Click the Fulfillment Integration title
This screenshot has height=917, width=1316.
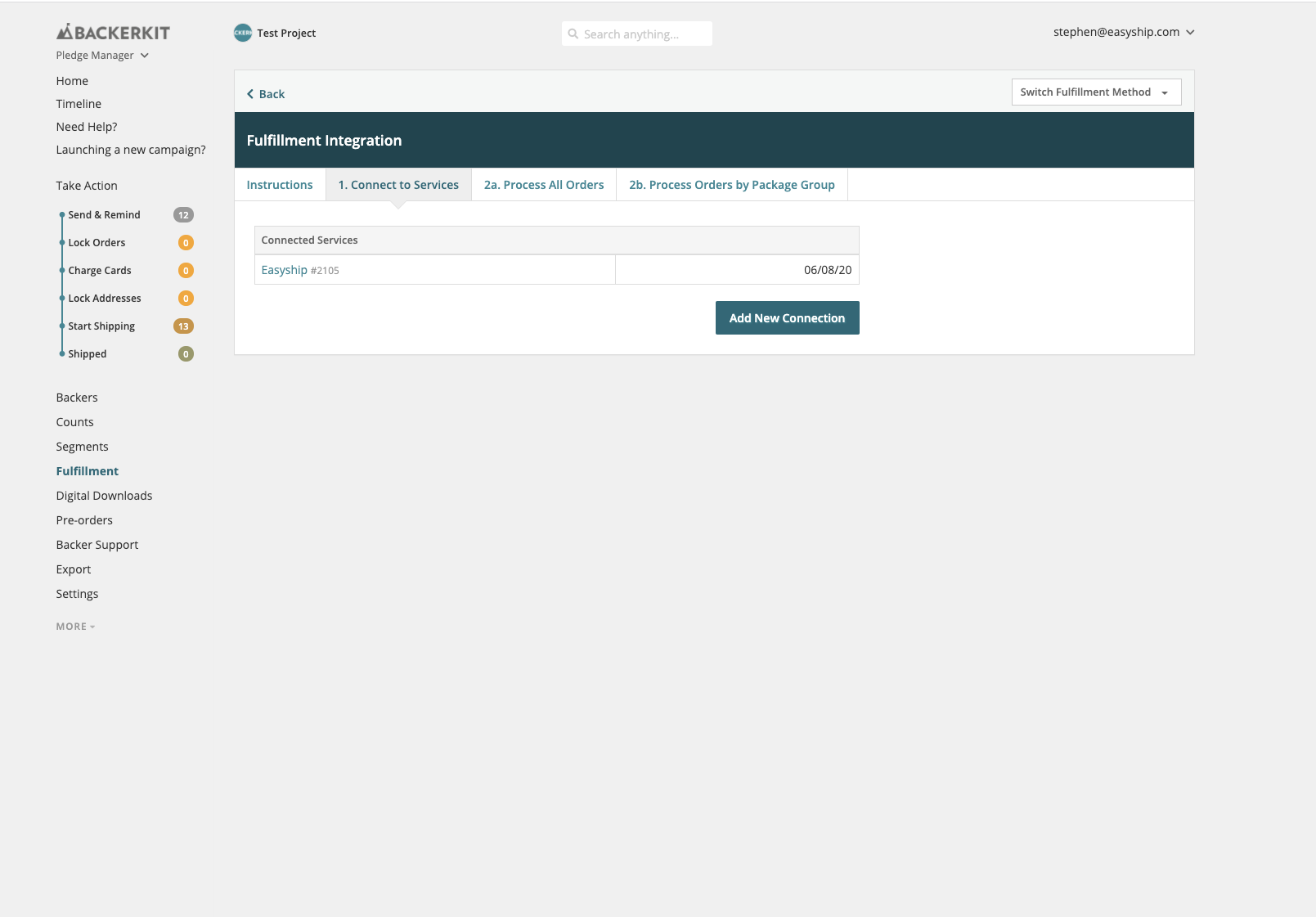[x=324, y=141]
